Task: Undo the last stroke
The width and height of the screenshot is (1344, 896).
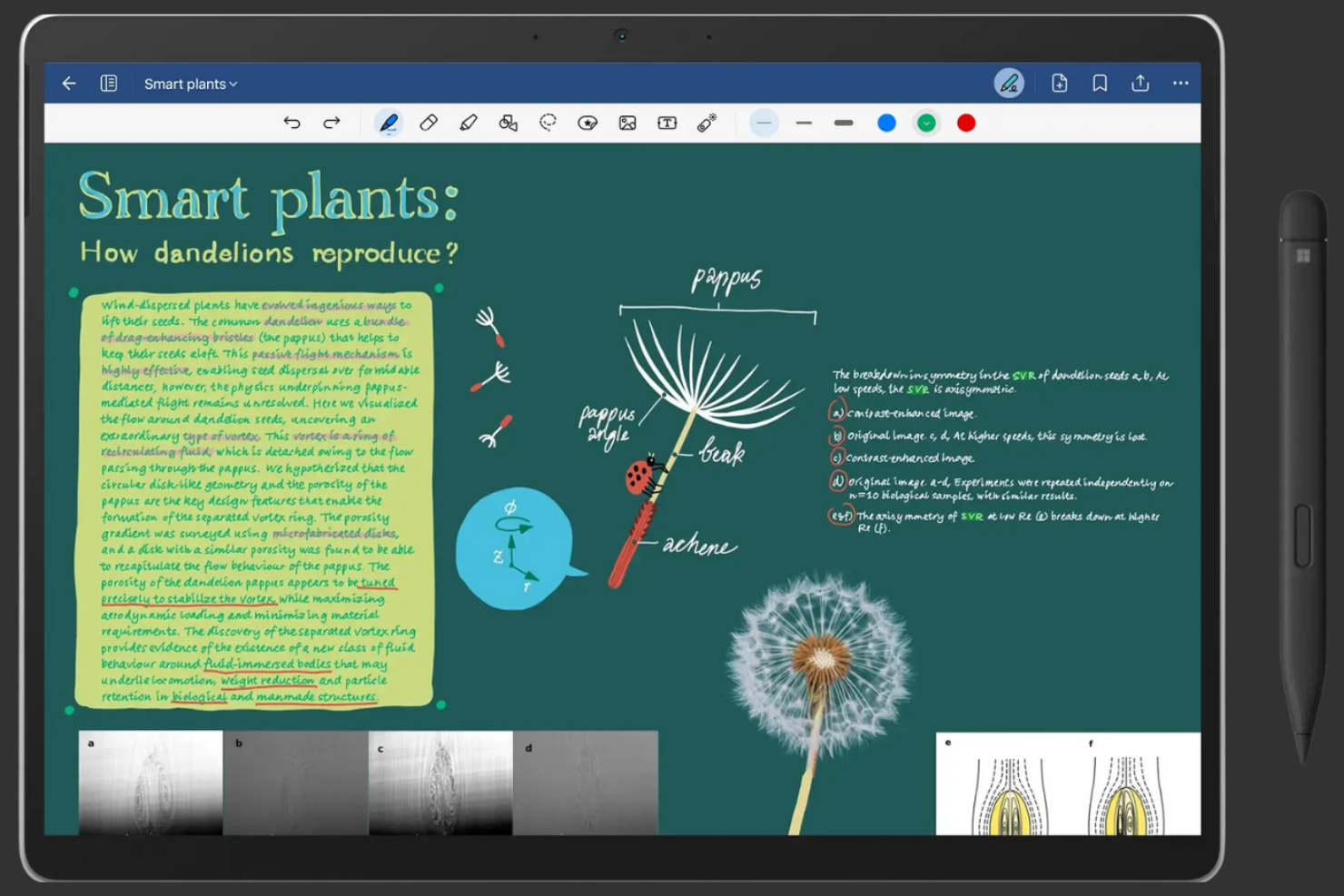Action: click(x=292, y=123)
